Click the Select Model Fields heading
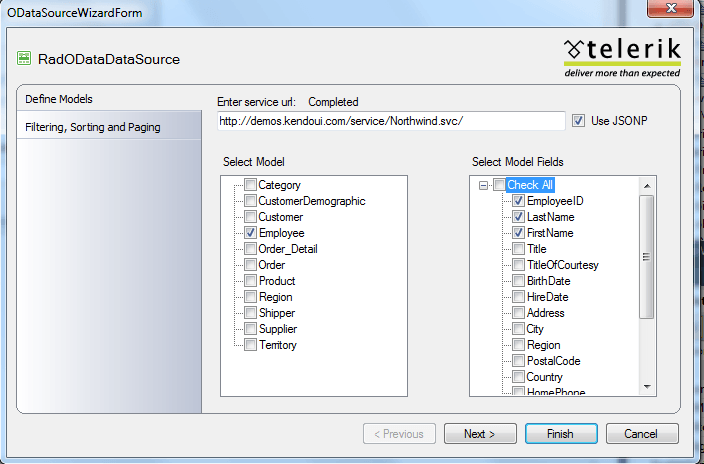Viewport: 704px width, 464px height. (518, 162)
